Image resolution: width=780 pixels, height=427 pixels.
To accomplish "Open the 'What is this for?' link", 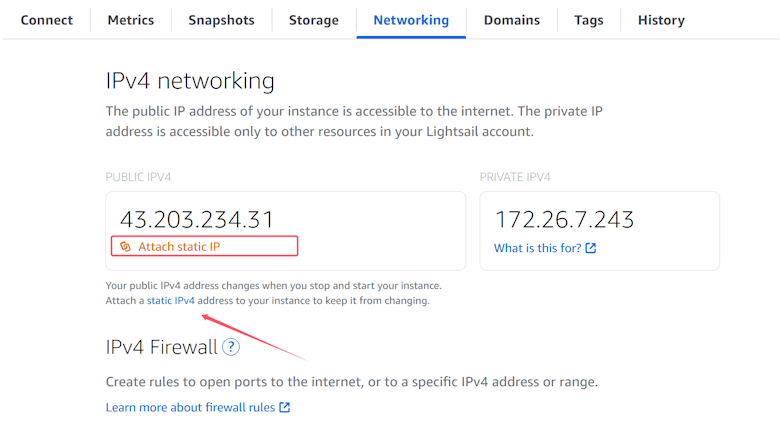I will (537, 248).
